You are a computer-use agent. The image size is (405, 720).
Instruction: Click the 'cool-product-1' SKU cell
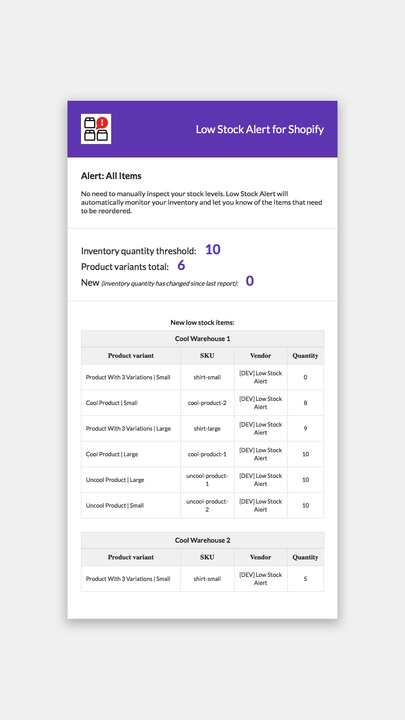pyautogui.click(x=207, y=455)
